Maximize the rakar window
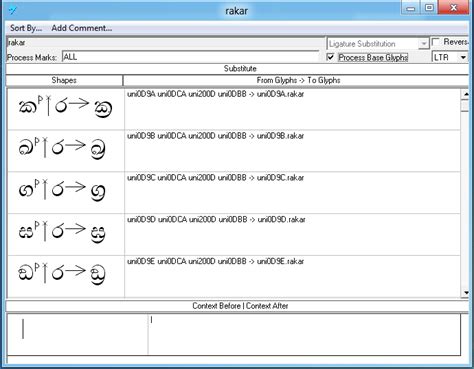The width and height of the screenshot is (474, 369). 429,8
